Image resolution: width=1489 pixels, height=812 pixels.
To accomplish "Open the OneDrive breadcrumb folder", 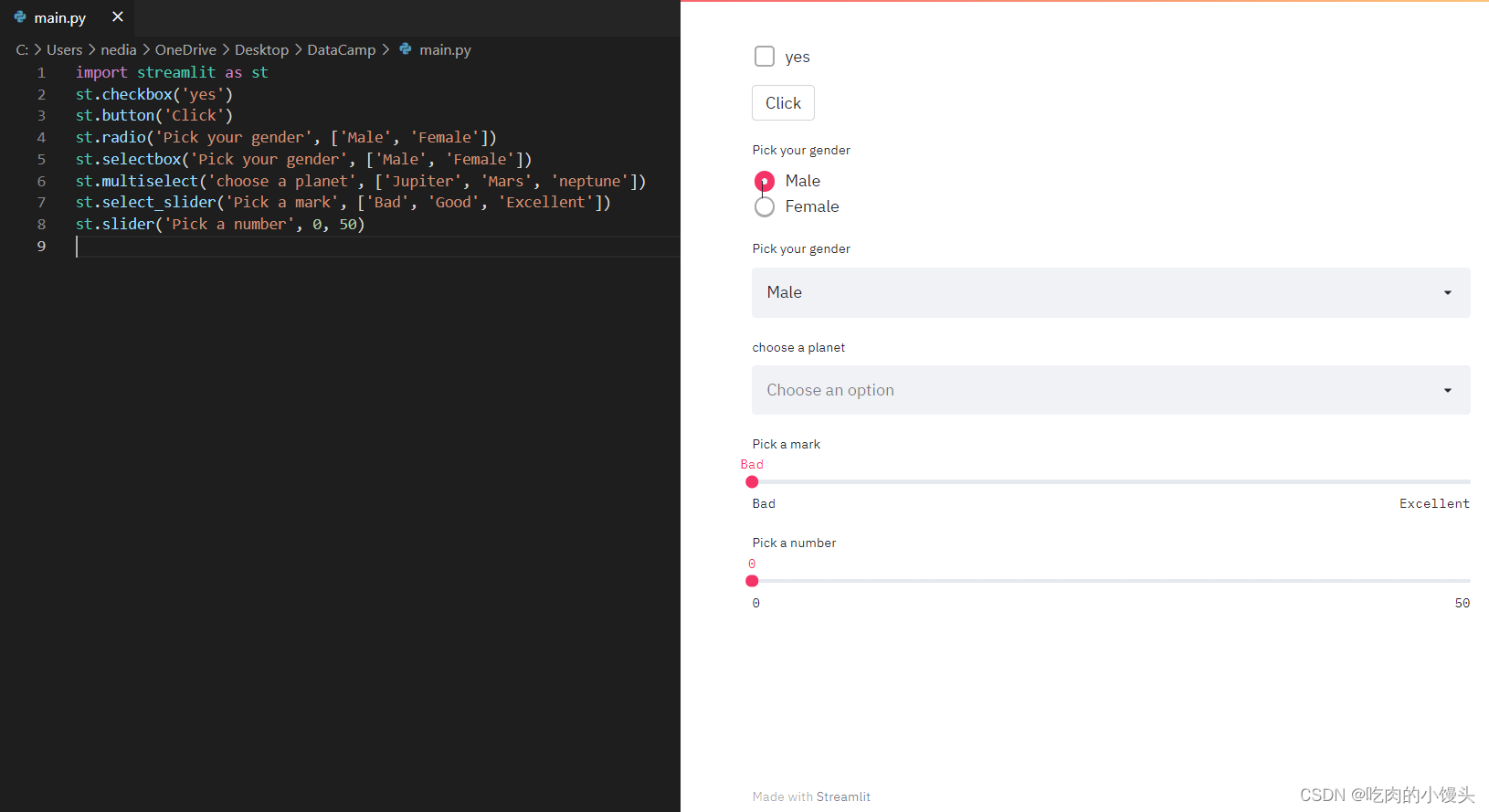I will [x=185, y=49].
